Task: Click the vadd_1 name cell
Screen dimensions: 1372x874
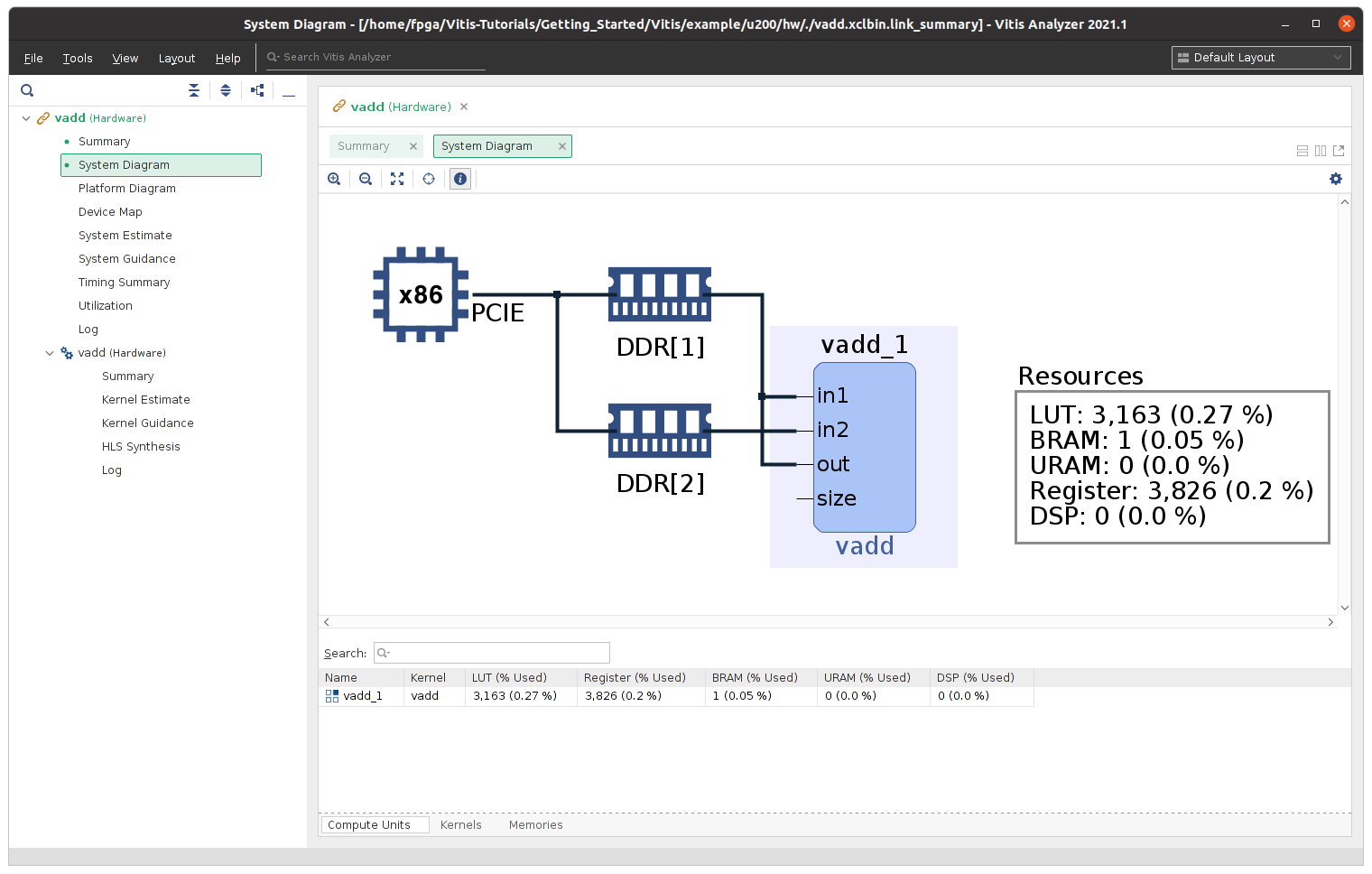Action: tap(363, 696)
